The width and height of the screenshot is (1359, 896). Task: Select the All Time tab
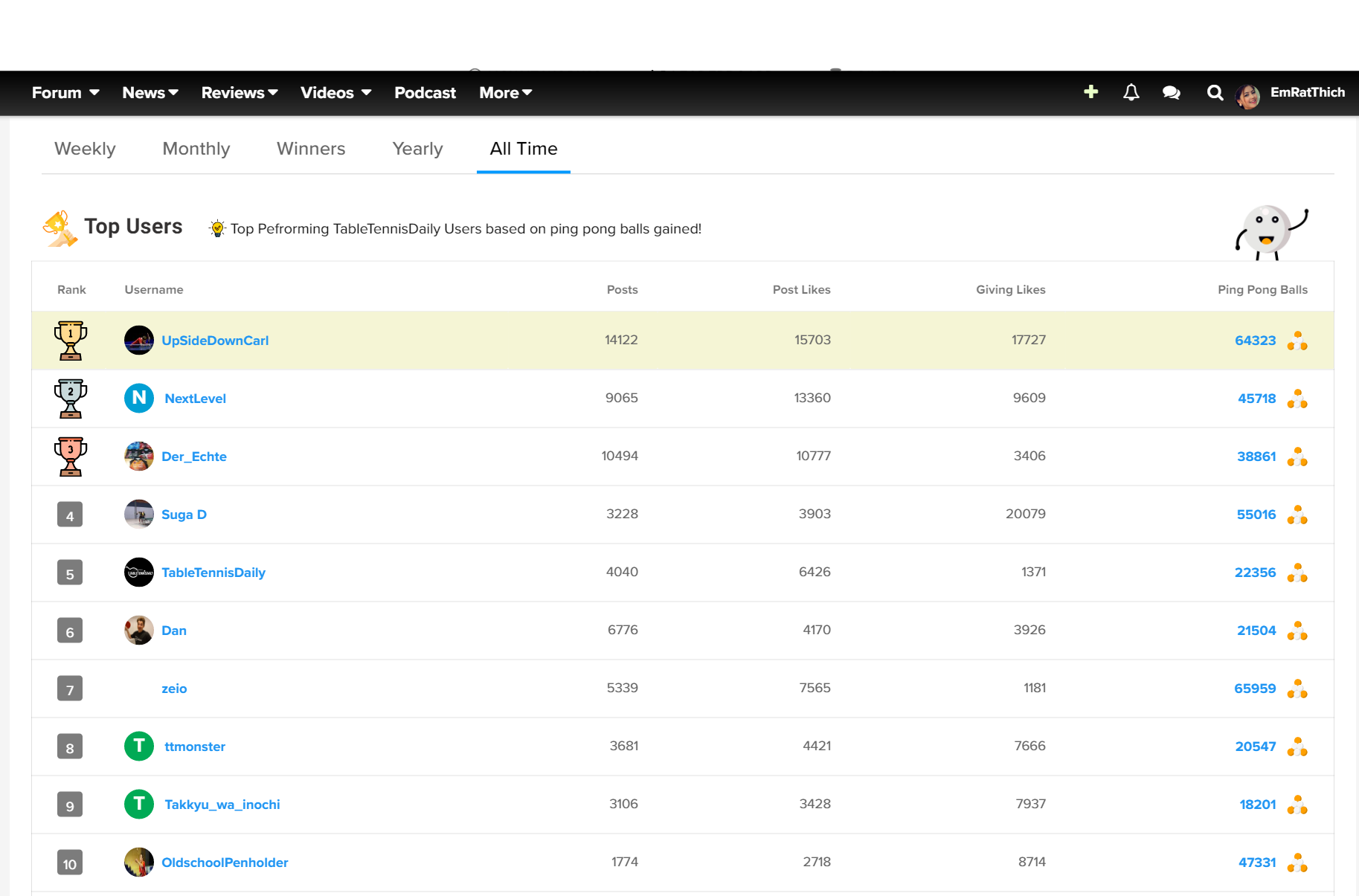(524, 149)
